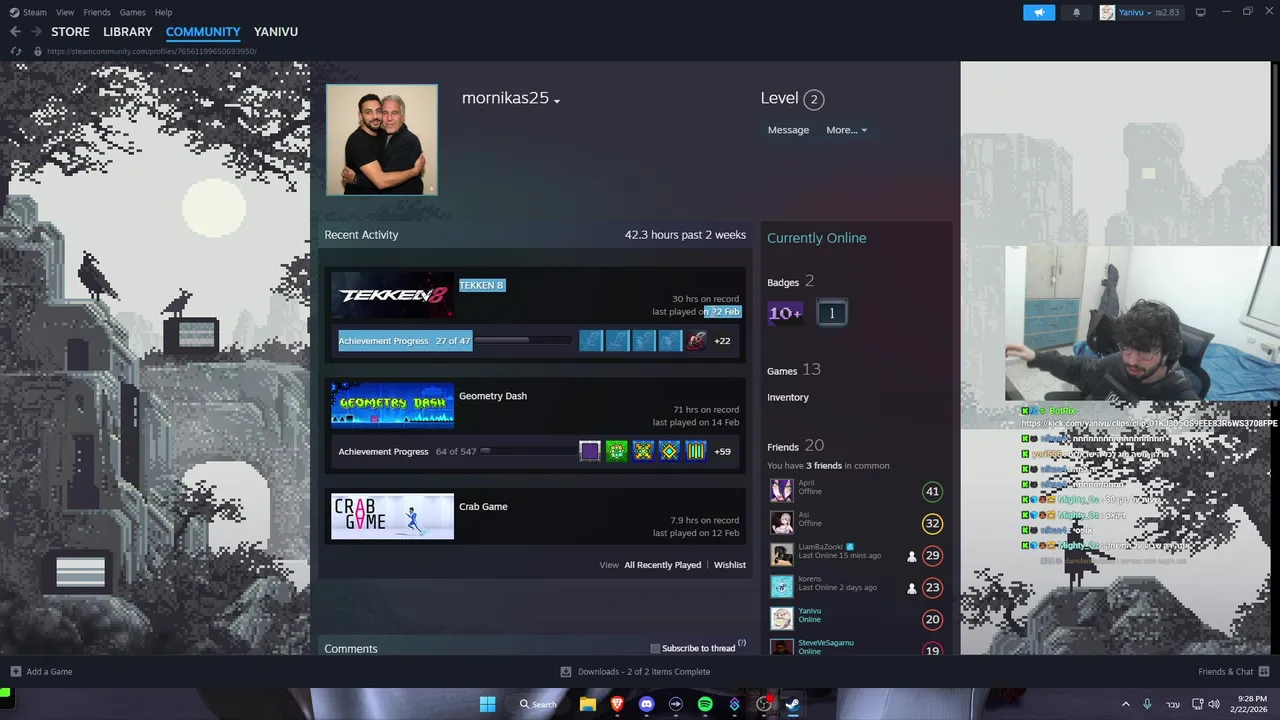
Task: Switch to the YANIVU tab
Action: 276,32
